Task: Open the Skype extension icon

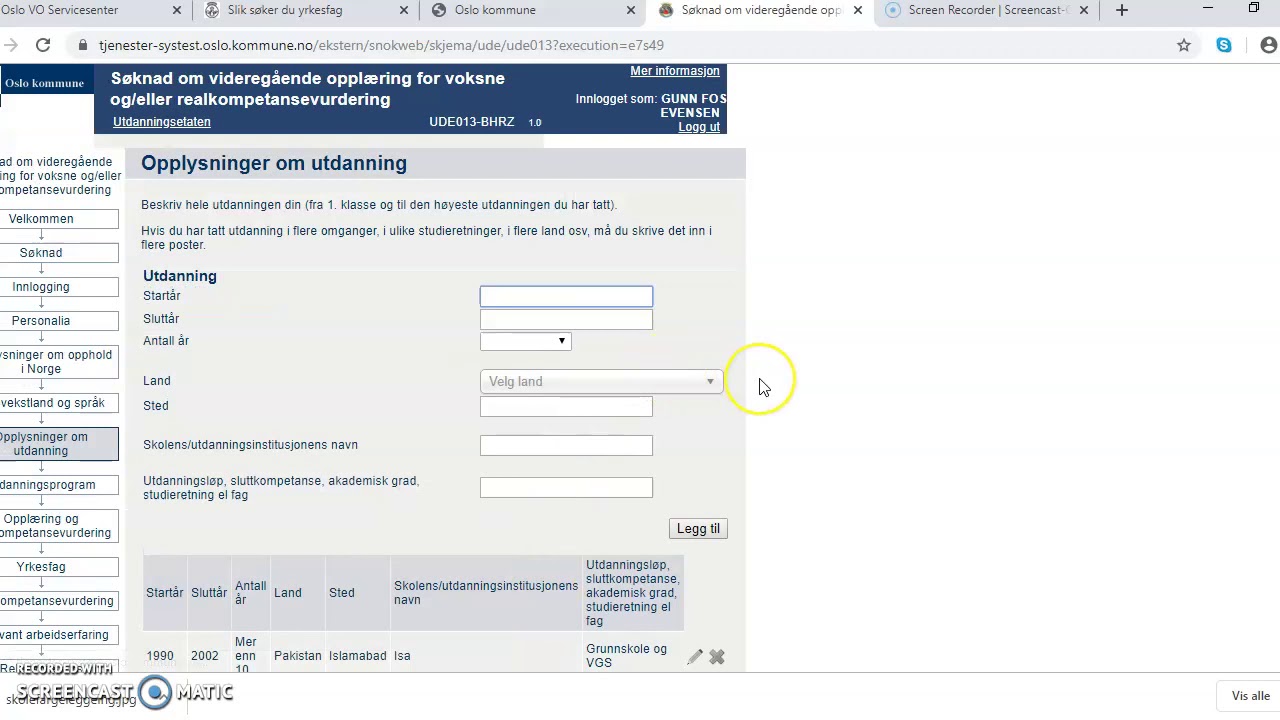Action: point(1224,45)
